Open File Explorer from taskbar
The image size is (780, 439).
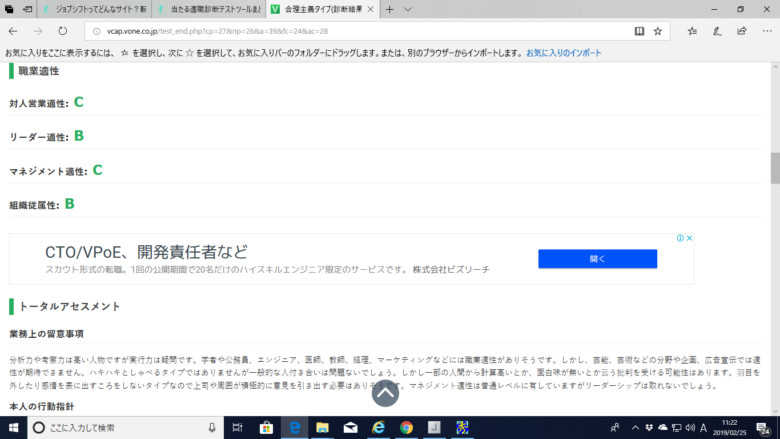(322, 428)
